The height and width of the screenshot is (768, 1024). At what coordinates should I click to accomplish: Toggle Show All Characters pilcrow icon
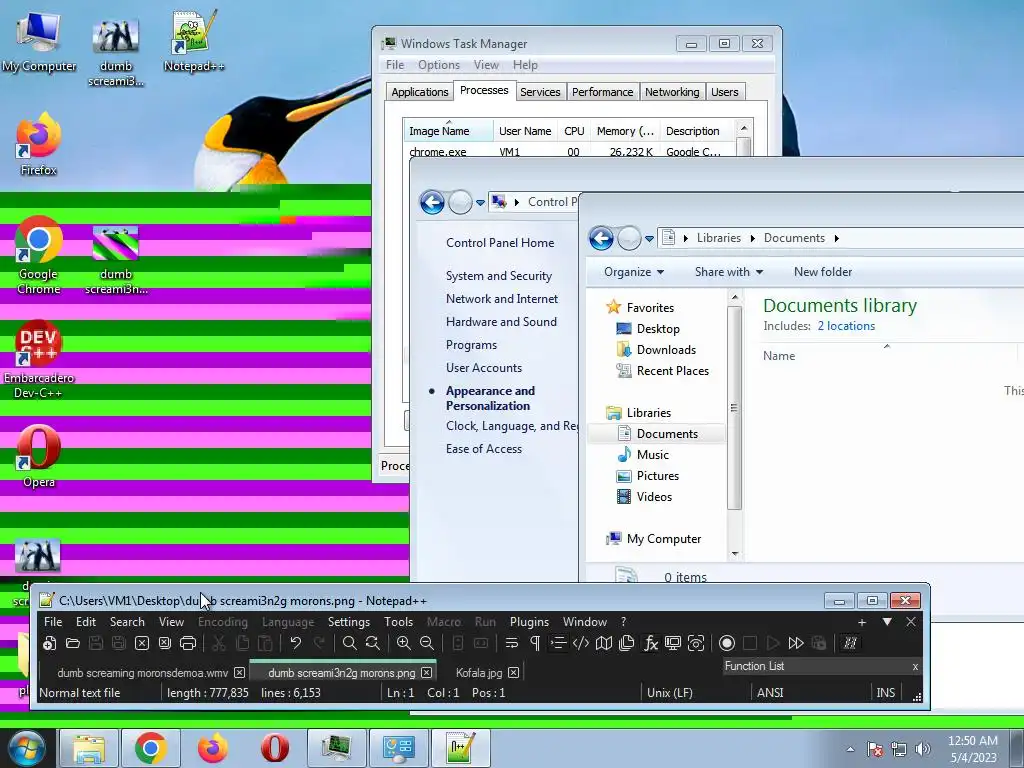click(535, 643)
